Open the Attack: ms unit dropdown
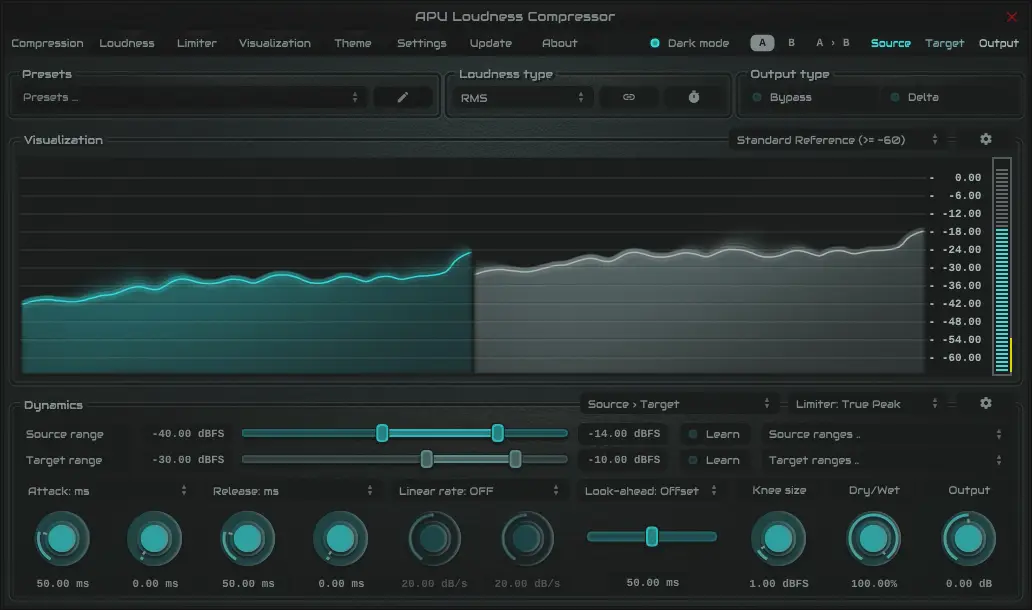The image size is (1032, 610). point(107,491)
